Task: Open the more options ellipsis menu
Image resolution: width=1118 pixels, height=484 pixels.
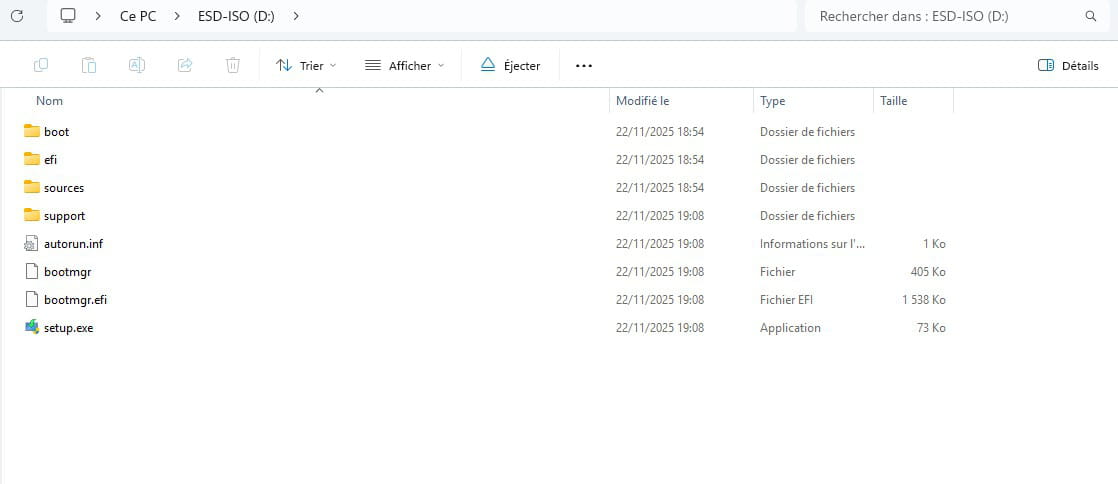Action: (x=584, y=66)
